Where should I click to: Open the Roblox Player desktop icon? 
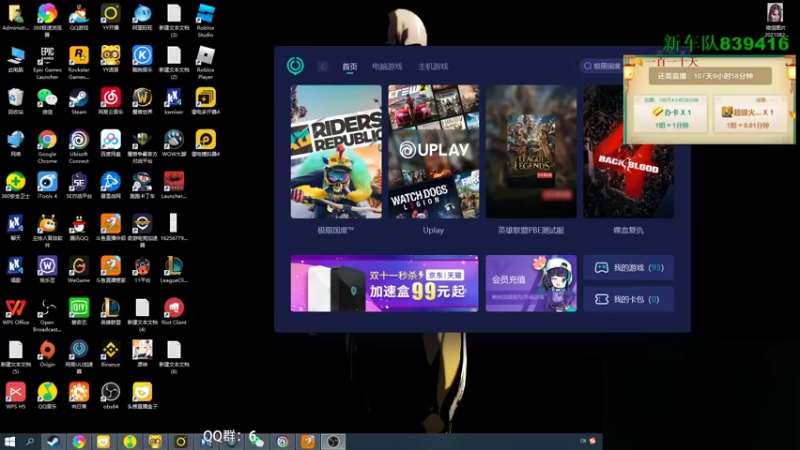tap(205, 63)
